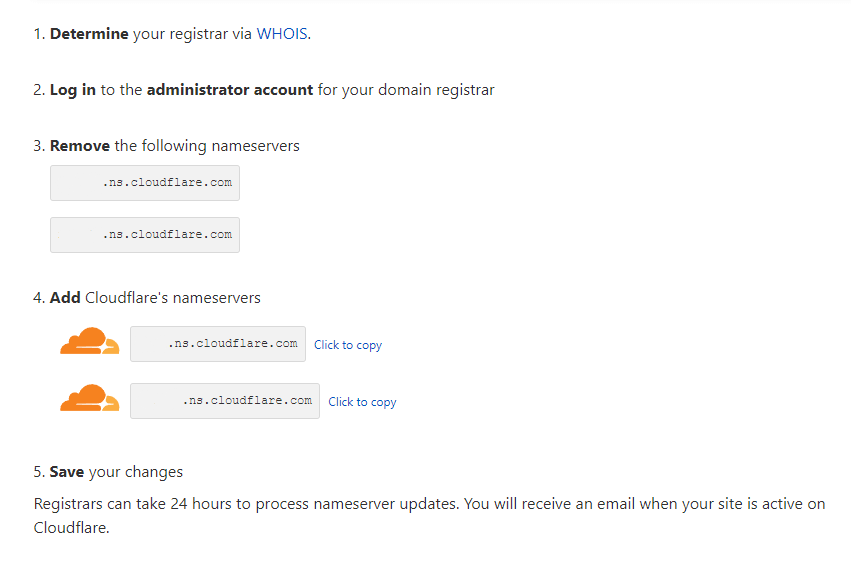Click the bold word Add in step 4
The image size is (851, 564).
tap(65, 297)
